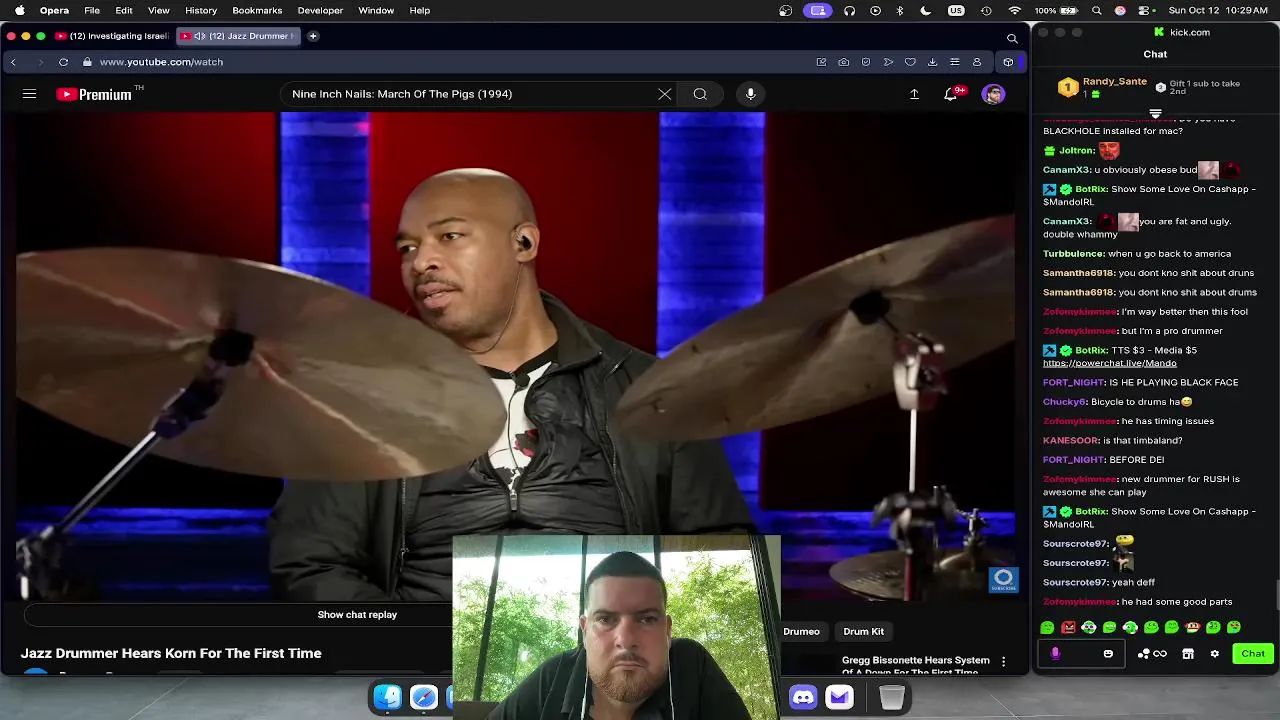Open Spotlight search in menu bar
The height and width of the screenshot is (720, 1280).
point(1097,10)
